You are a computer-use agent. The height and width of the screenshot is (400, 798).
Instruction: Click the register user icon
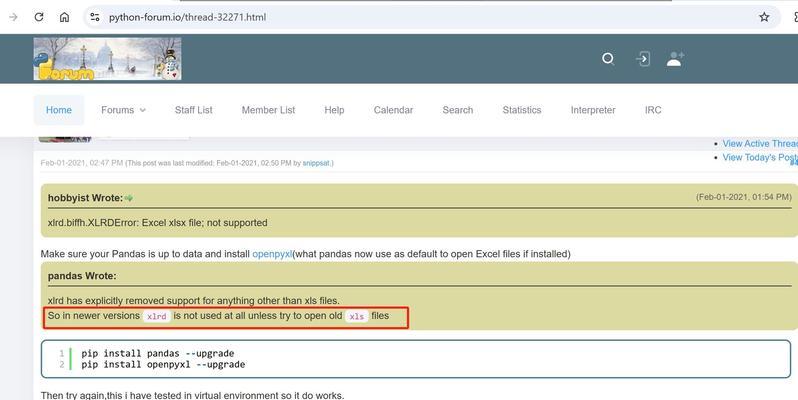[675, 59]
